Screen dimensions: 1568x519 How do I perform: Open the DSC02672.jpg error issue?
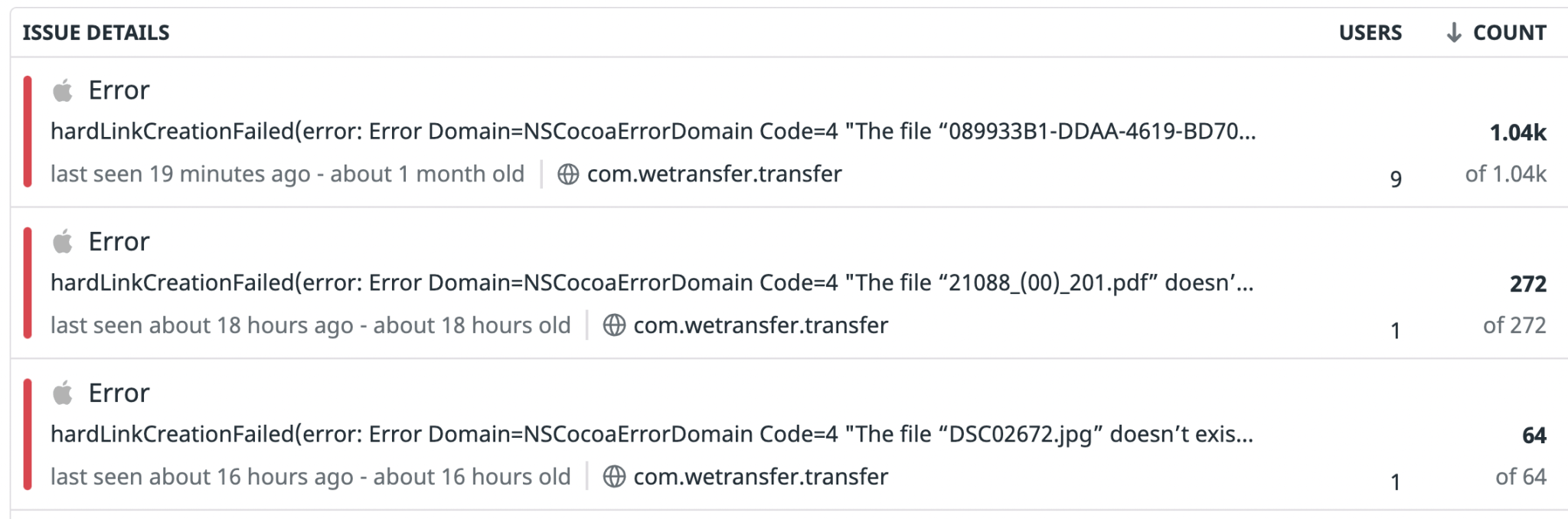pos(651,435)
